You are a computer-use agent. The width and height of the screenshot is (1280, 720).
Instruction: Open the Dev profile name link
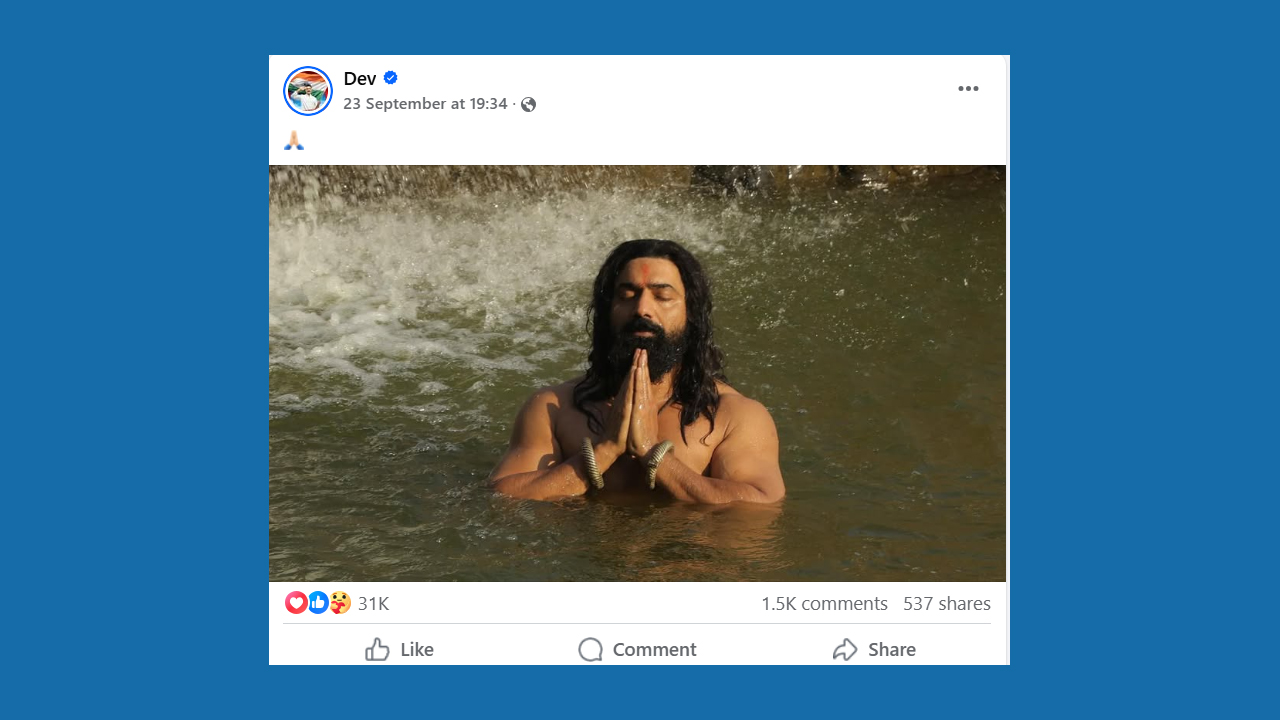click(359, 79)
